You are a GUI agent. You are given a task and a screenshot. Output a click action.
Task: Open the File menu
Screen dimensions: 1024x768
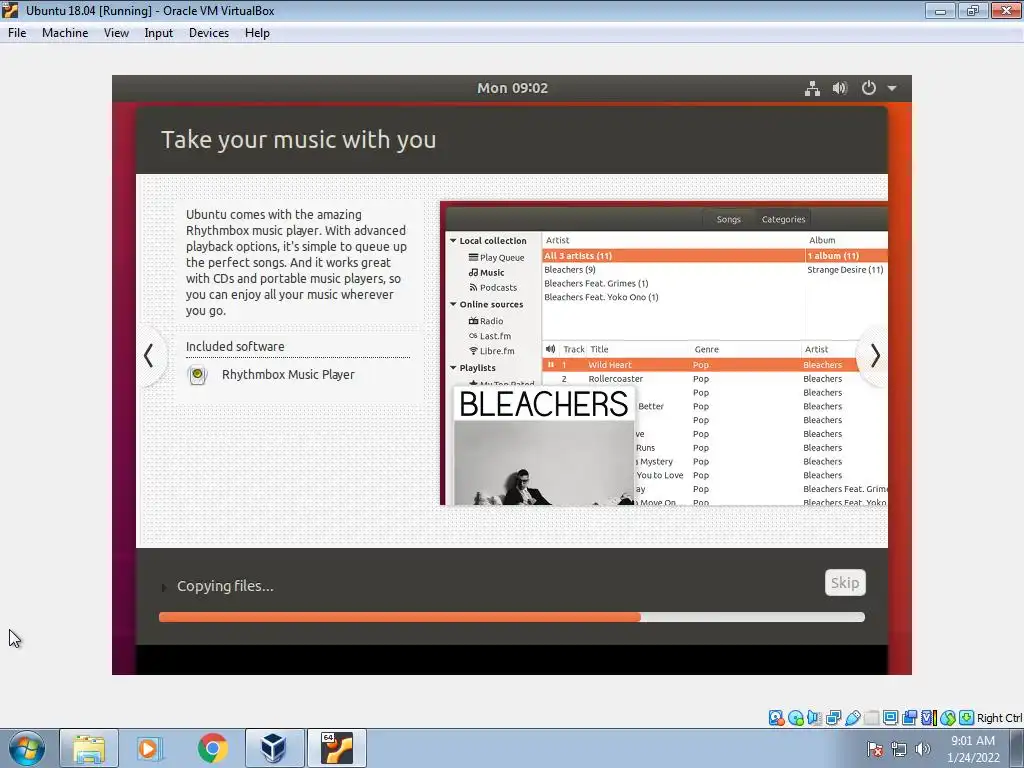[x=17, y=33]
